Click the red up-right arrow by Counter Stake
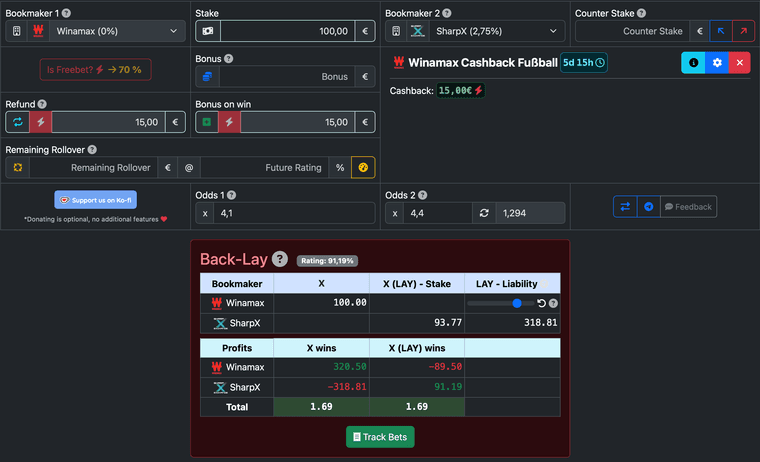760x462 pixels. pos(743,31)
